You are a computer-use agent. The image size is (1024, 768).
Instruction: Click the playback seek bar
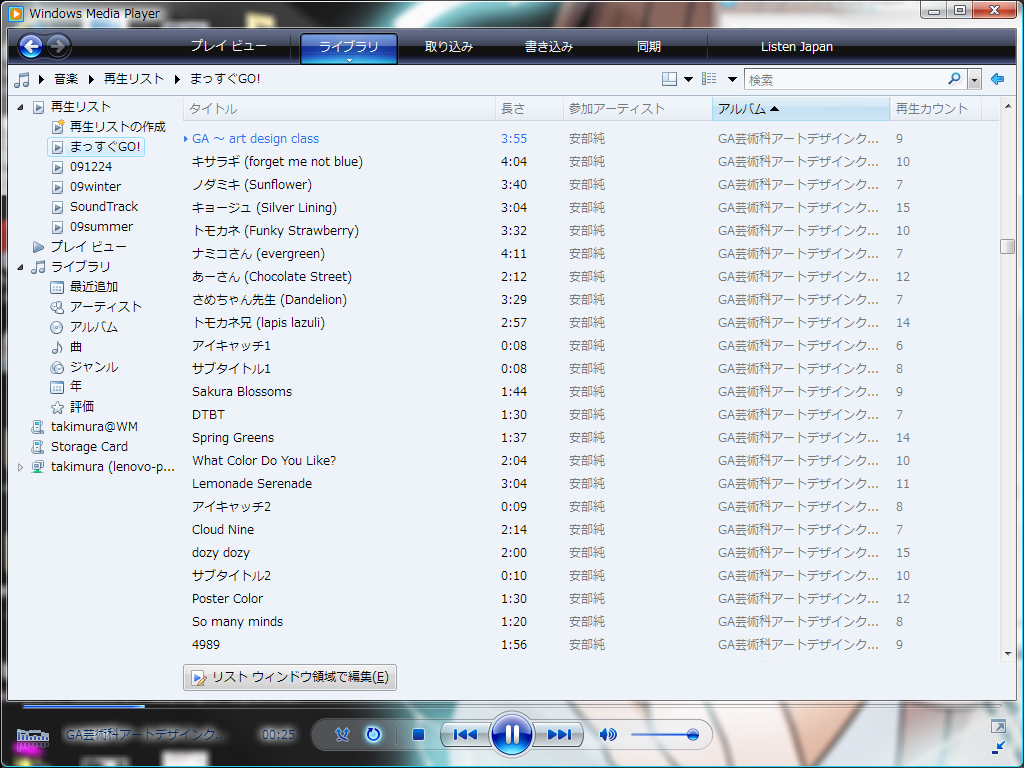point(511,706)
